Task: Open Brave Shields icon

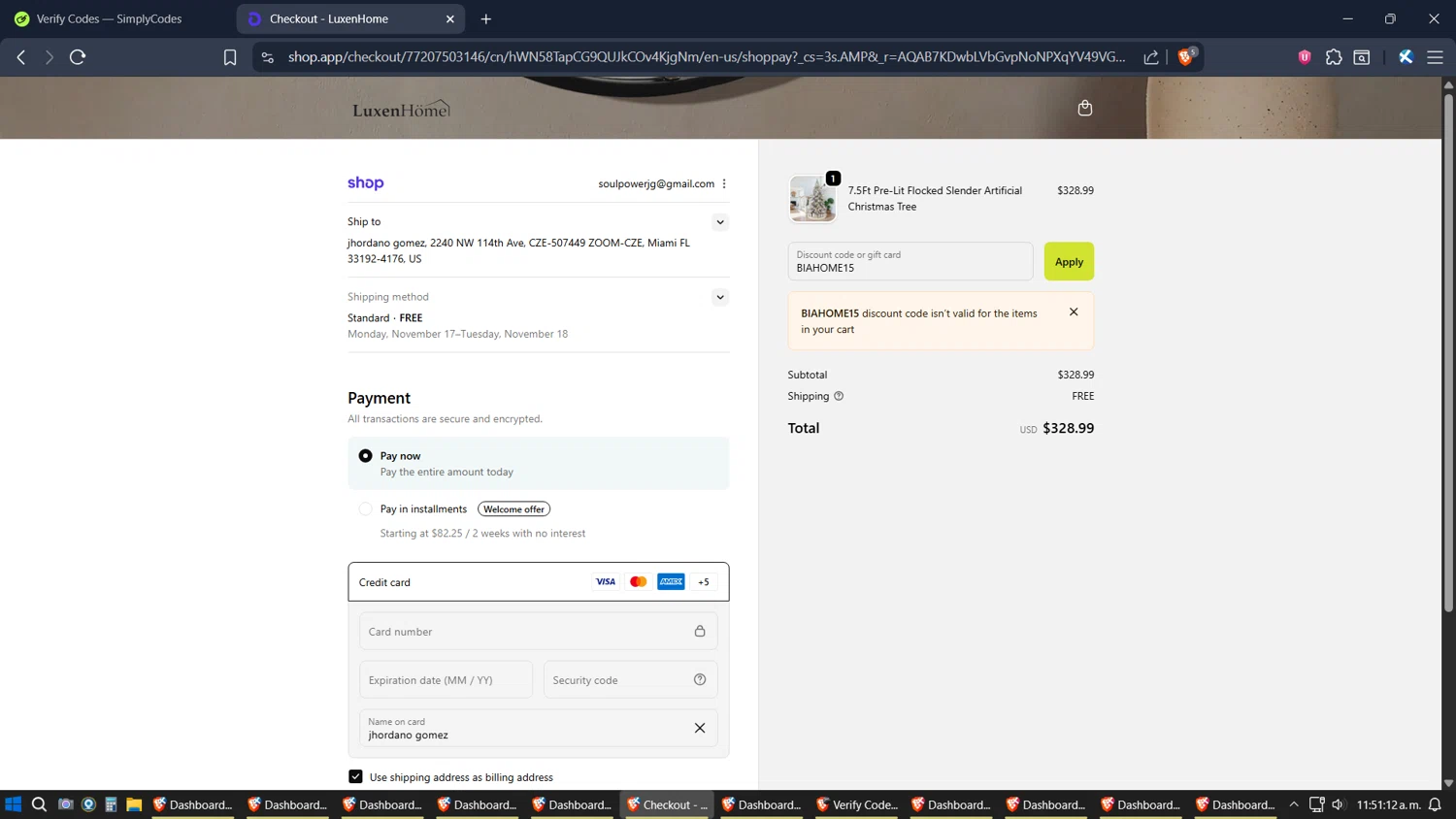Action: coord(1186,56)
